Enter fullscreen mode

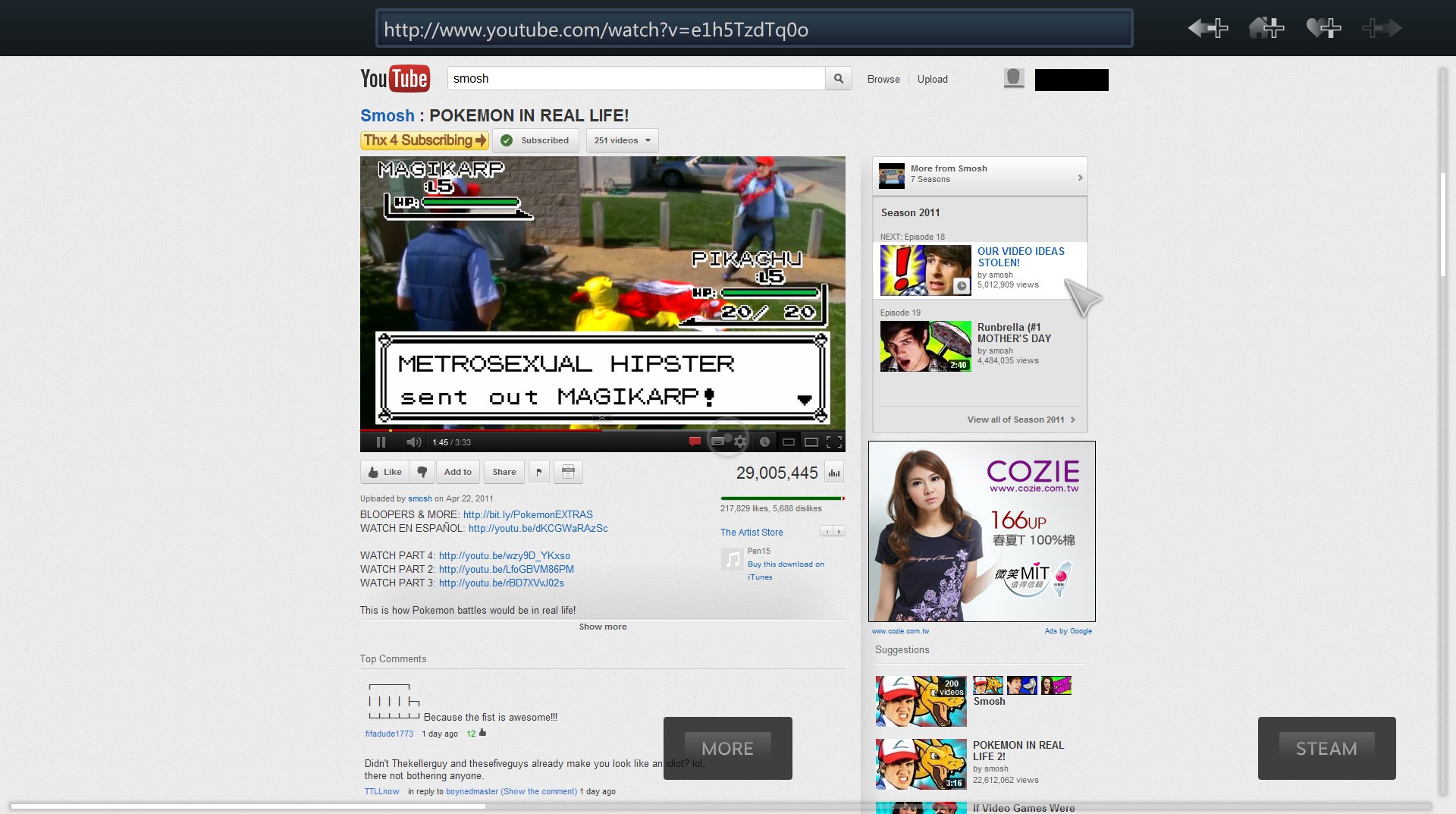(834, 442)
